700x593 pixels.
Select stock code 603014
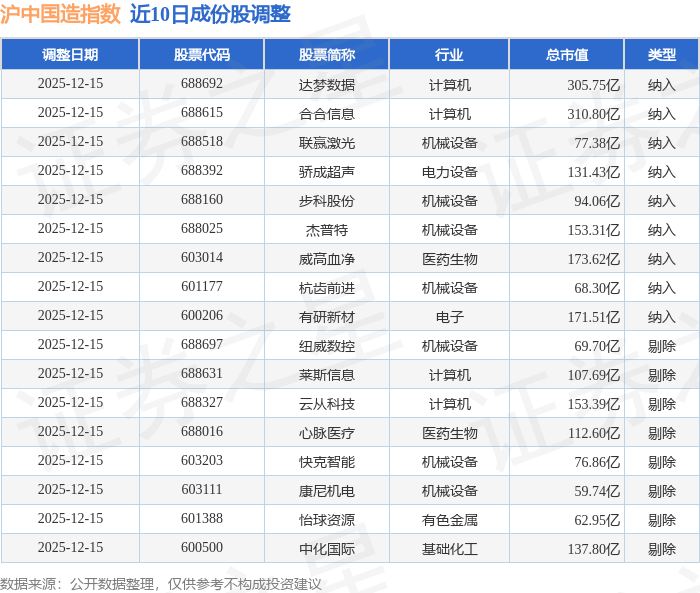pos(202,258)
